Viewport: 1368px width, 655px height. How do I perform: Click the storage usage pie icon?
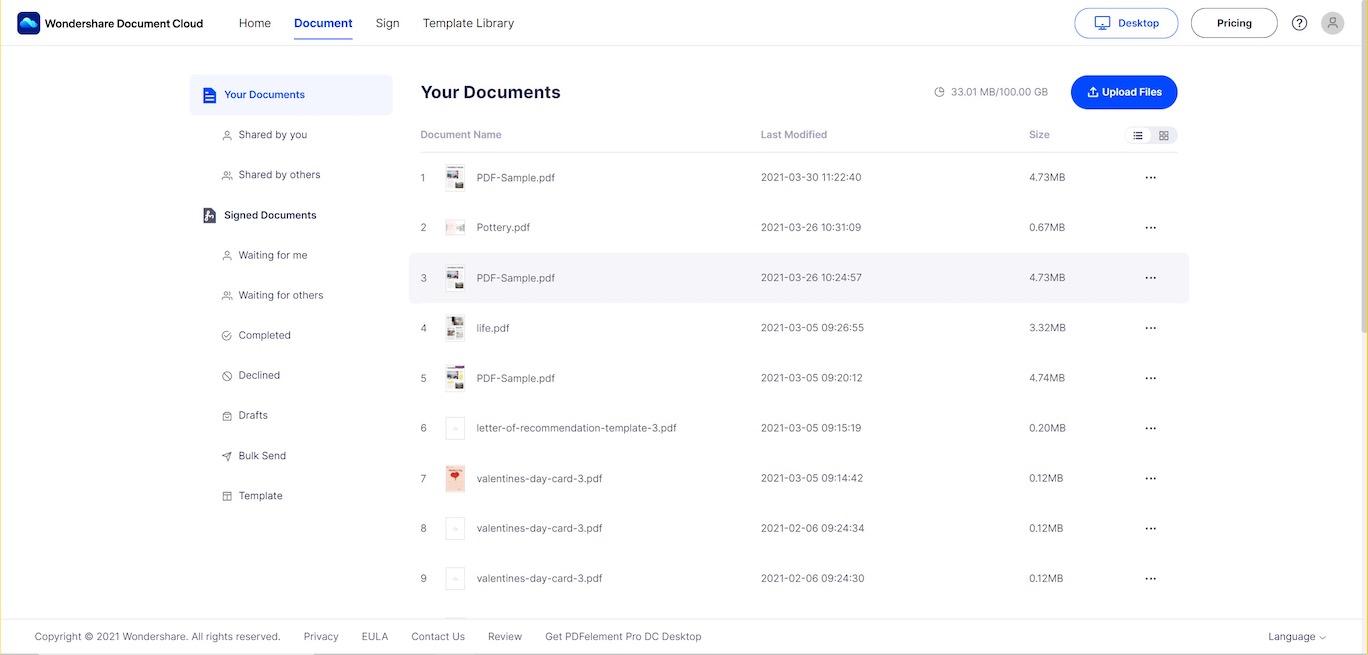coord(939,92)
